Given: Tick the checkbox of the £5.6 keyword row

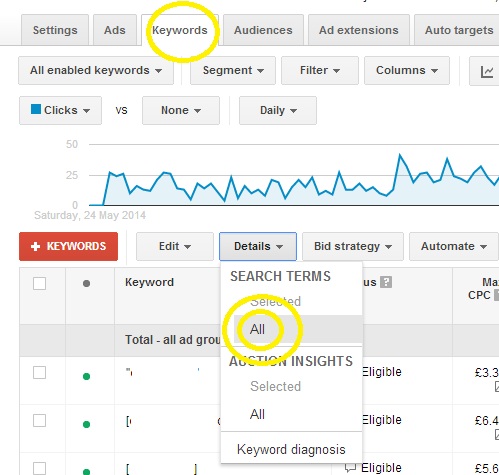Looking at the screenshot, I should (x=39, y=468).
